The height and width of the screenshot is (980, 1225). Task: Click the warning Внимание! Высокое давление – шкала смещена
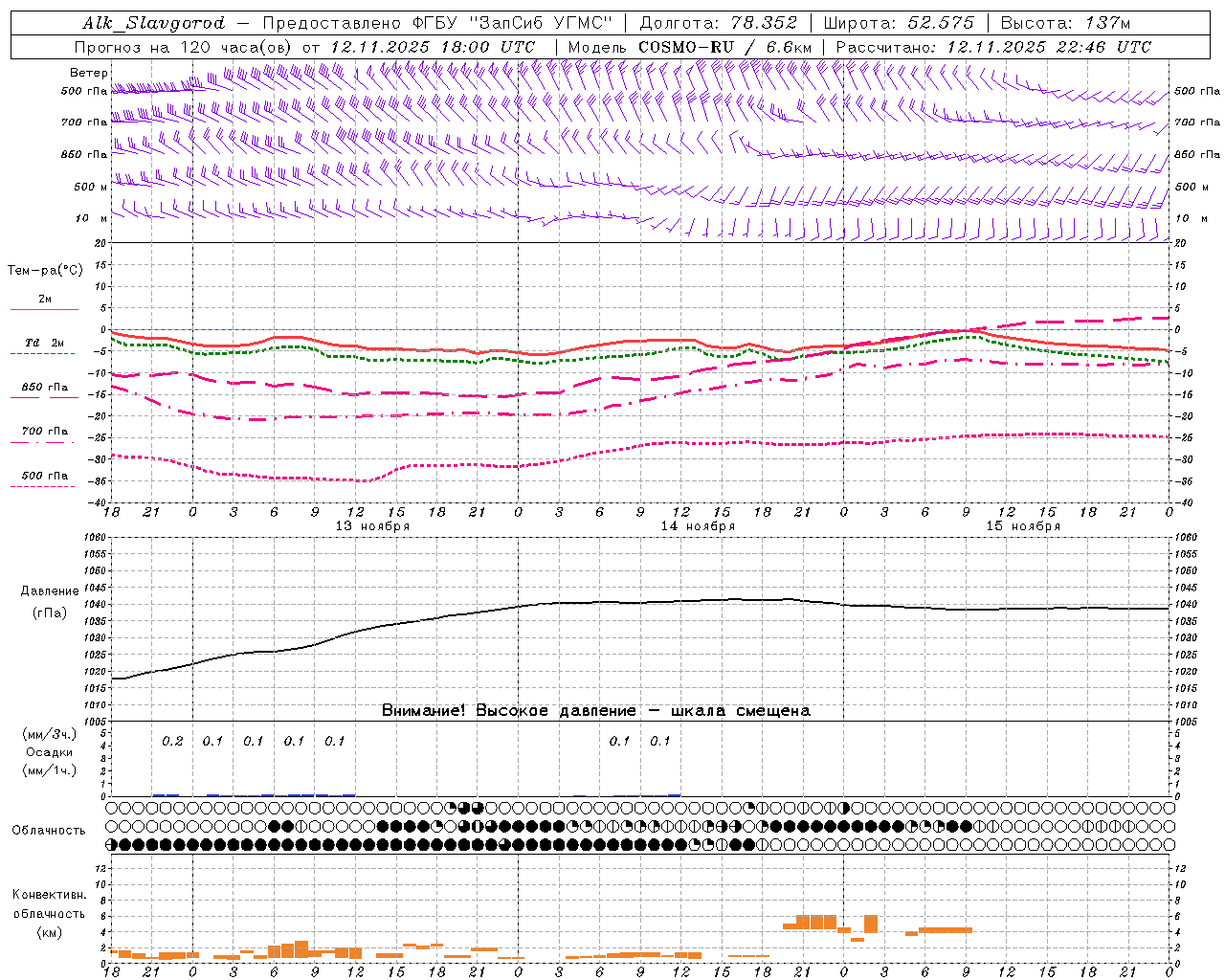point(596,711)
